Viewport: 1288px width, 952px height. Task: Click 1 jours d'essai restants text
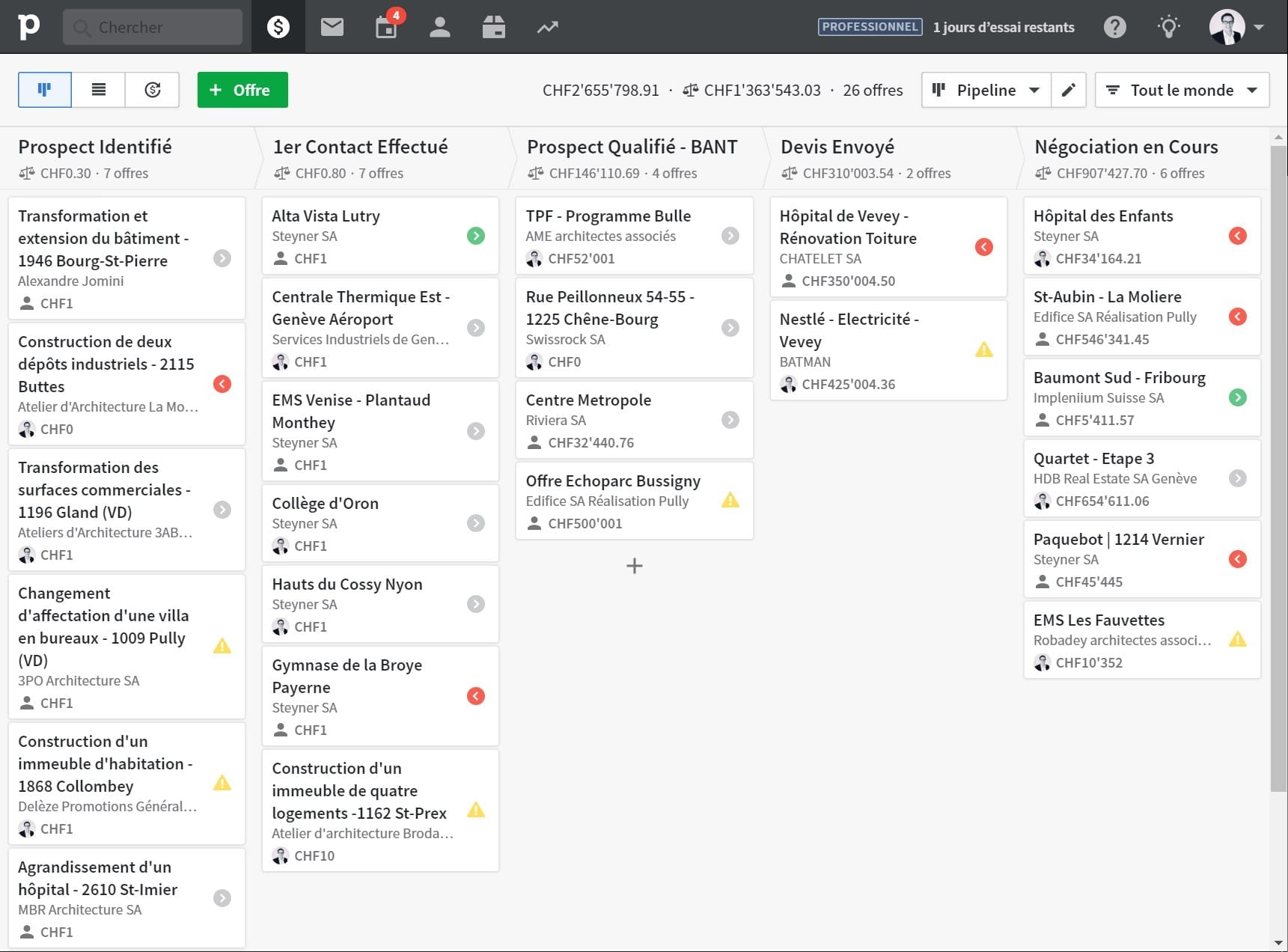tap(1004, 27)
